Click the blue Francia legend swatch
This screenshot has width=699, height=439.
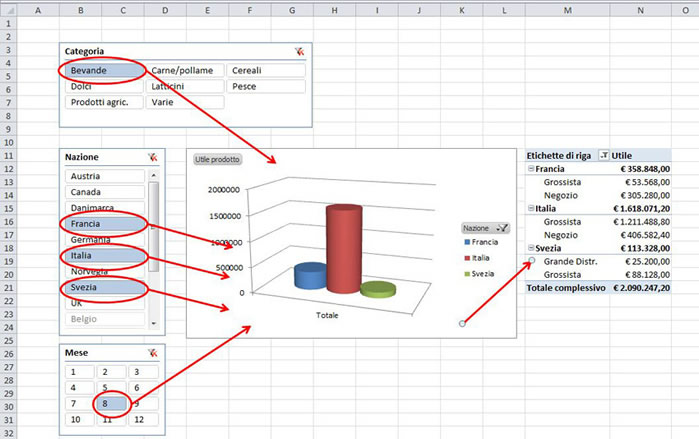(468, 242)
